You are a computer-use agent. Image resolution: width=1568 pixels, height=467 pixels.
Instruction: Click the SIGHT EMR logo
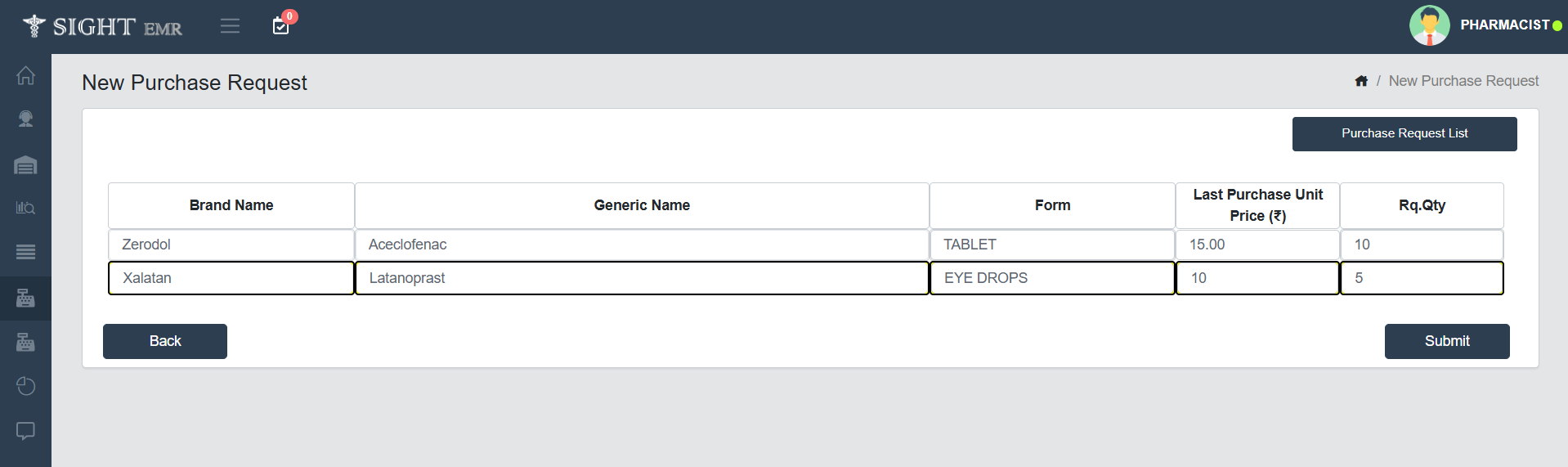103,26
